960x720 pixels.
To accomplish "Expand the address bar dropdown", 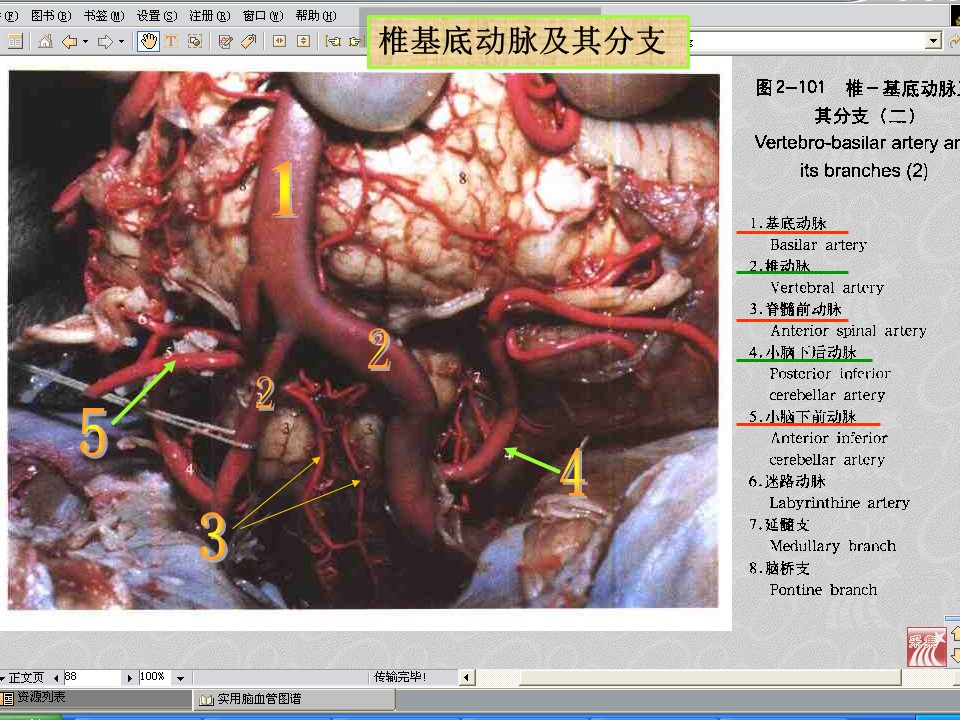I will [934, 41].
